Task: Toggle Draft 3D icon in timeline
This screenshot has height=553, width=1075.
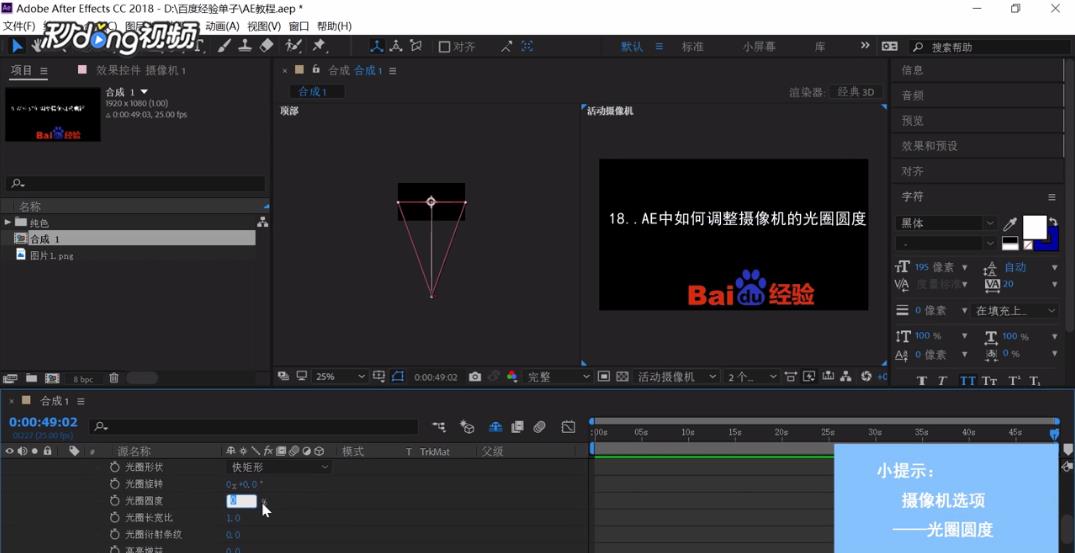Action: 468,427
